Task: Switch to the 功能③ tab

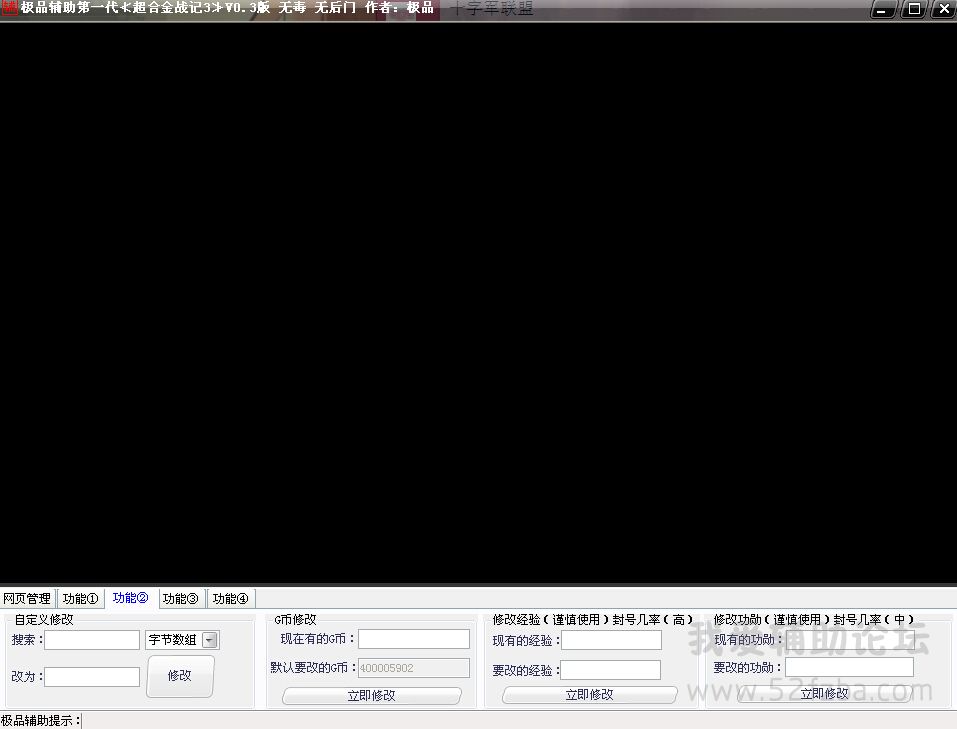Action: (181, 599)
